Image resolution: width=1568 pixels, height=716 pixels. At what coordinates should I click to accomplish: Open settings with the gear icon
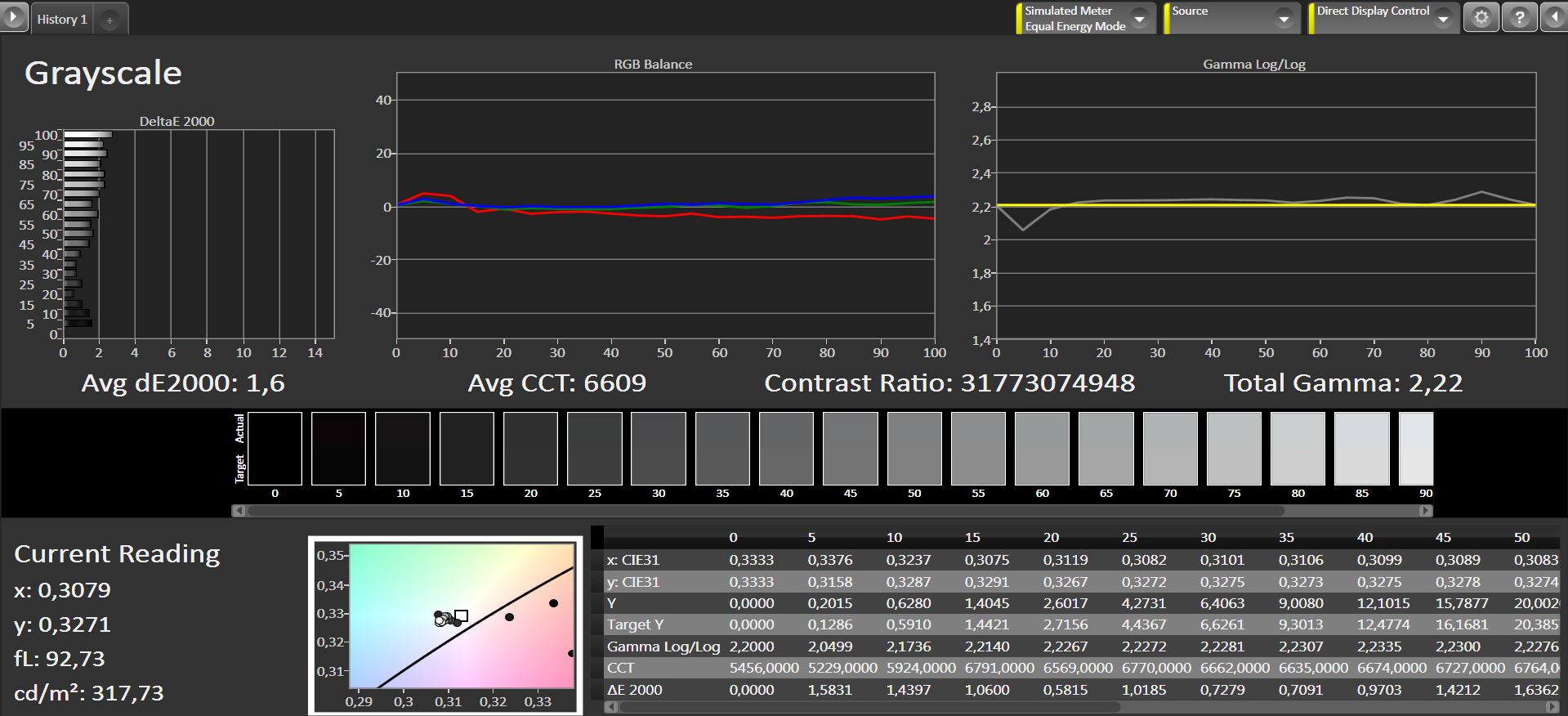pos(1481,18)
